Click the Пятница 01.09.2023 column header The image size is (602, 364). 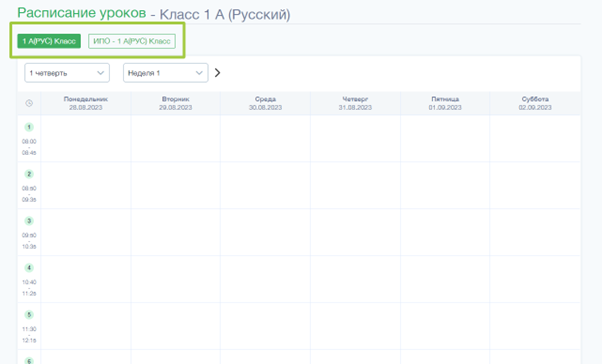pos(445,103)
